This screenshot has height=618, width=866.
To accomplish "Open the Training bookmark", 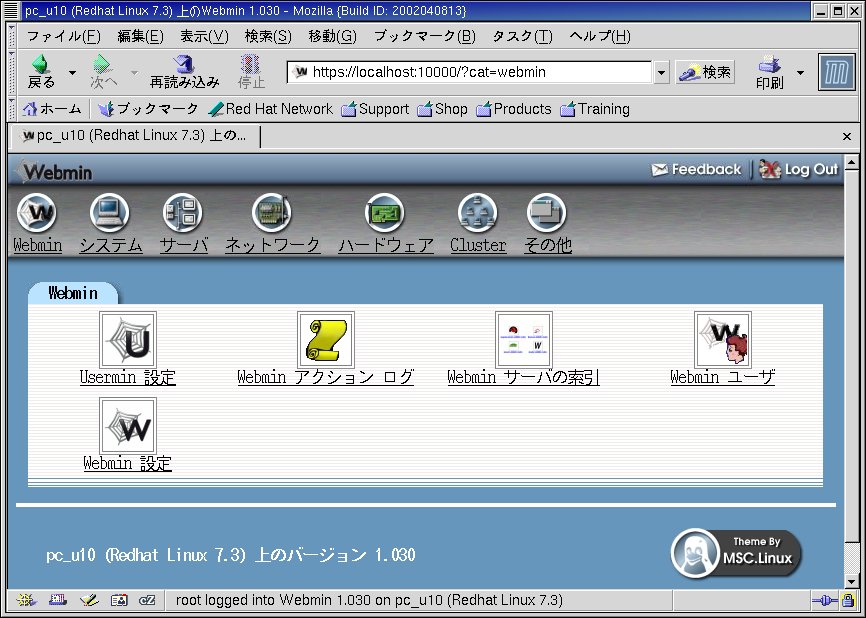I will pyautogui.click(x=595, y=109).
